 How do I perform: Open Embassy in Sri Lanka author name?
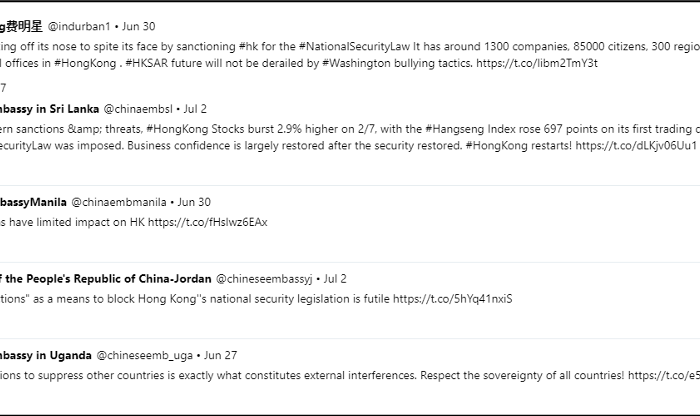tap(49, 109)
